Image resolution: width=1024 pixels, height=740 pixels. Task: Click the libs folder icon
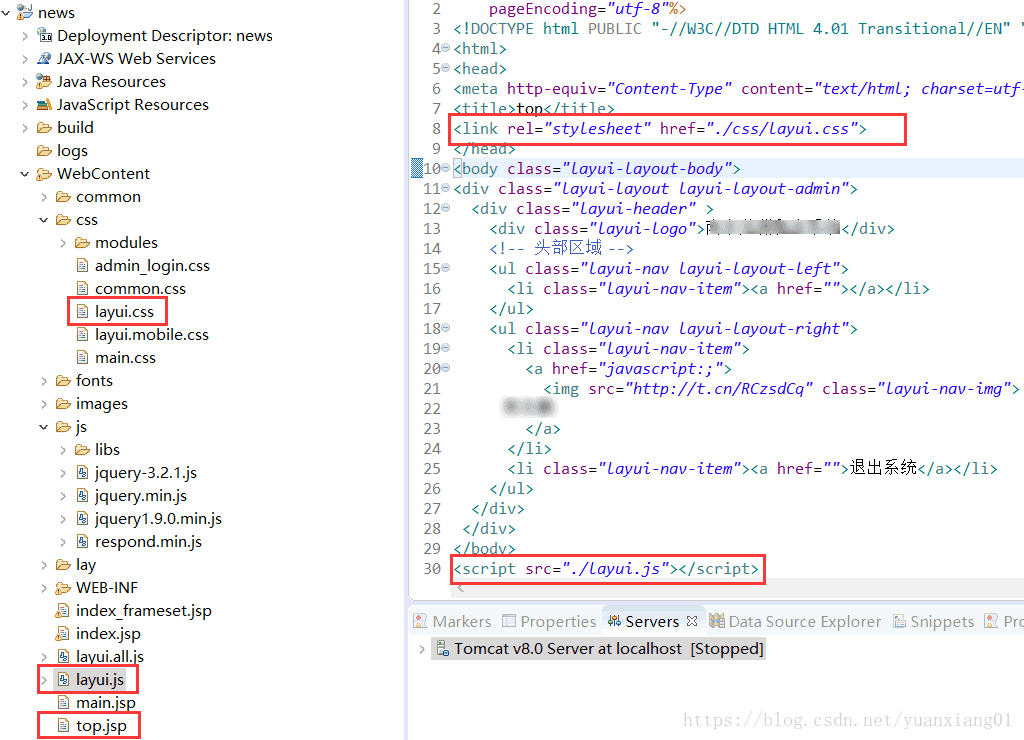(x=82, y=449)
